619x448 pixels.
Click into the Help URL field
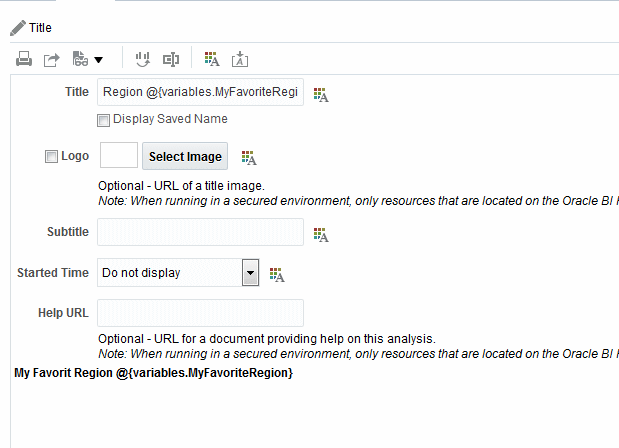(201, 313)
